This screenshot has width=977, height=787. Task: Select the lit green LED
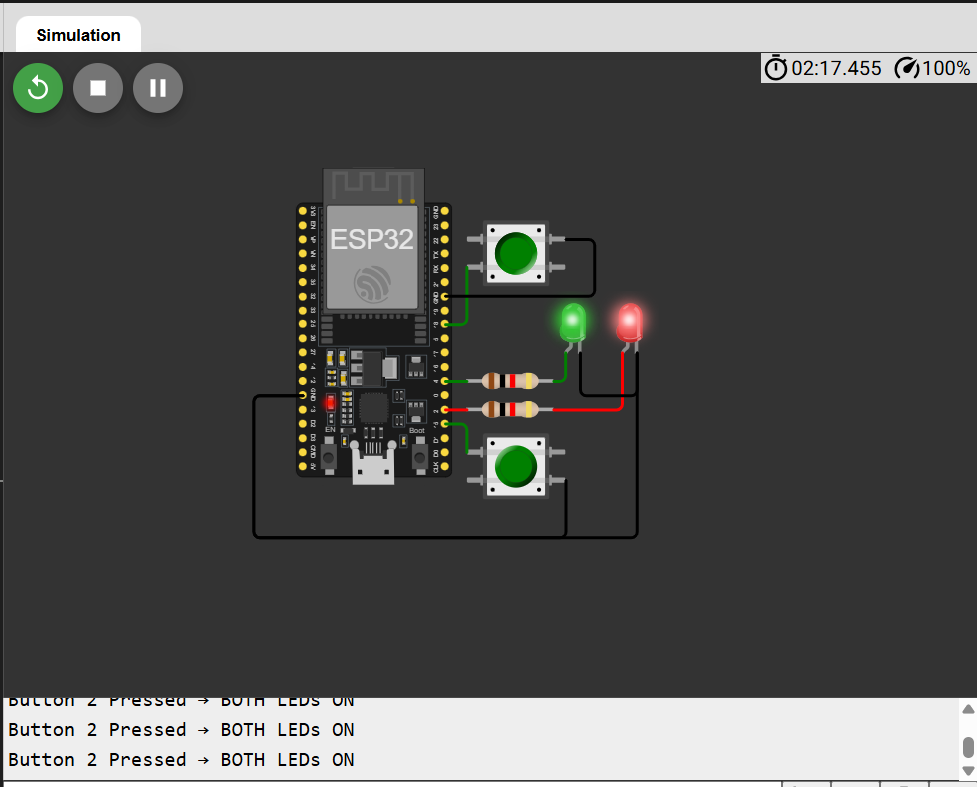pos(573,322)
